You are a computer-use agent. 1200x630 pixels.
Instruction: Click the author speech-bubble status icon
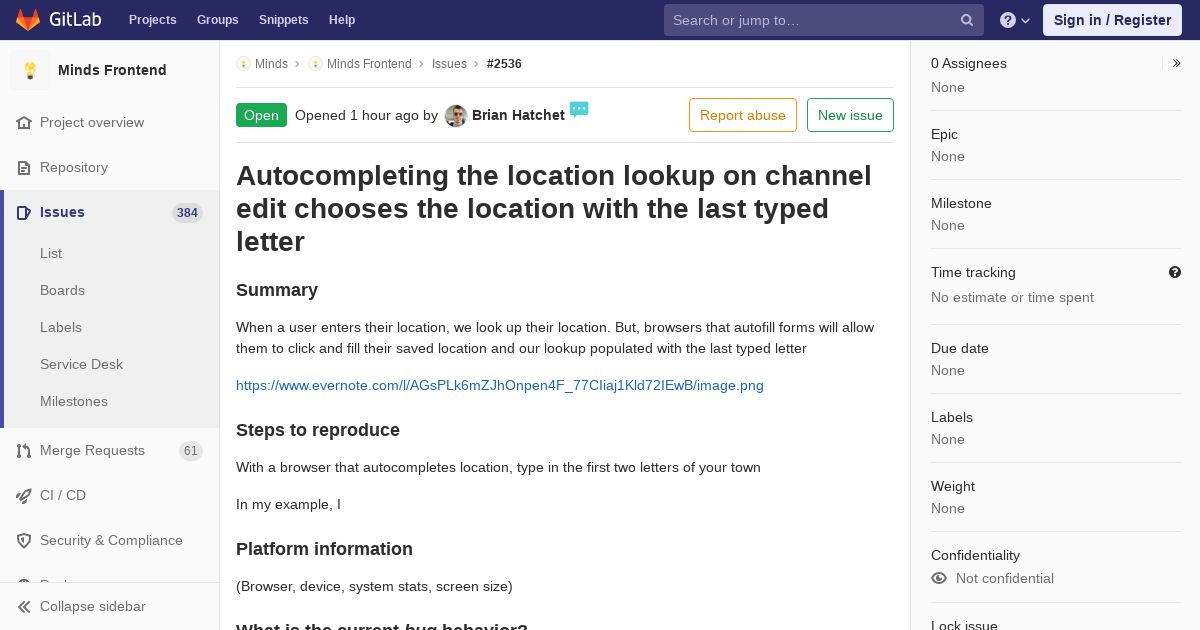tap(579, 109)
